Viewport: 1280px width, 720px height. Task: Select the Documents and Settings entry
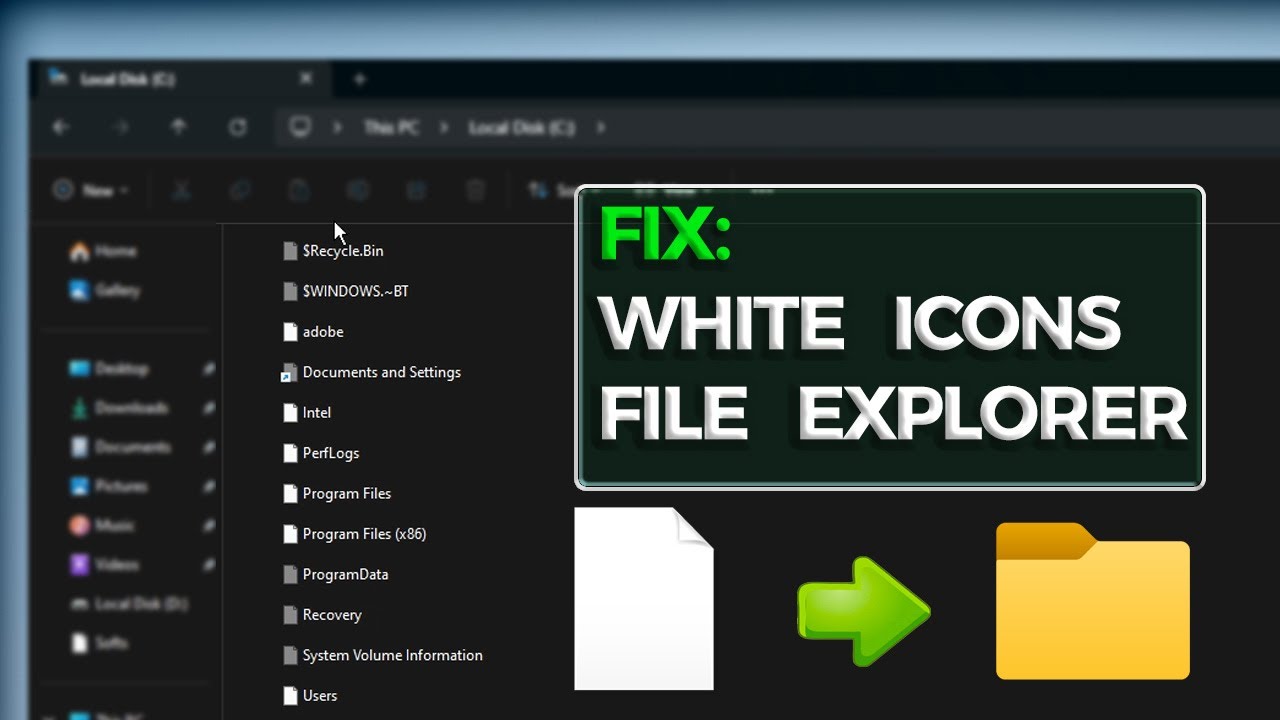[382, 372]
